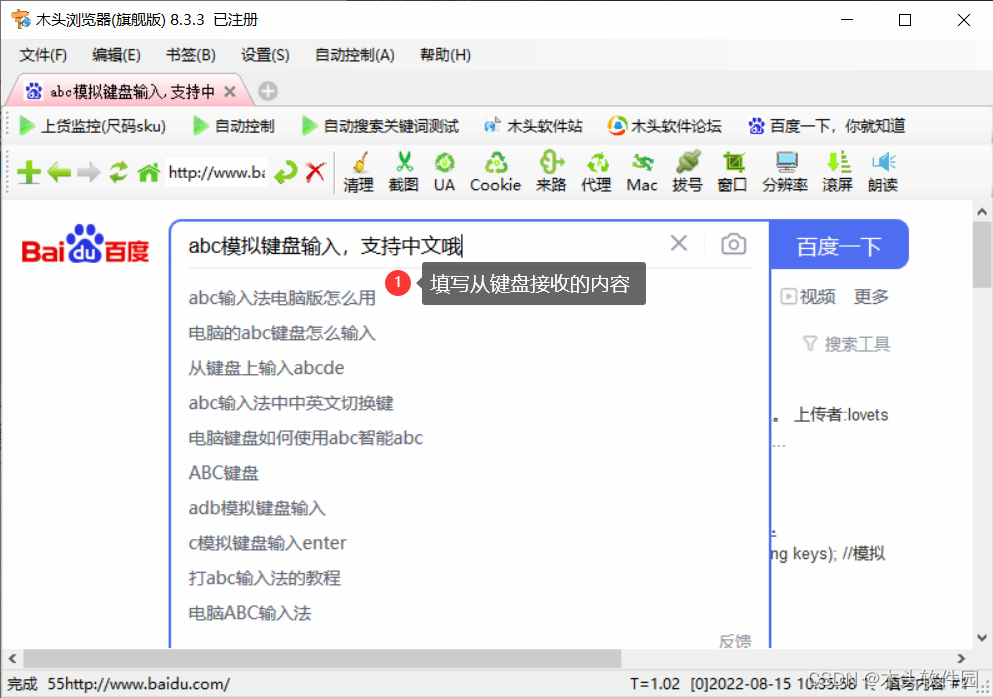This screenshot has width=993, height=698.
Task: Click the 拔号 dial-up icon
Action: [x=687, y=171]
